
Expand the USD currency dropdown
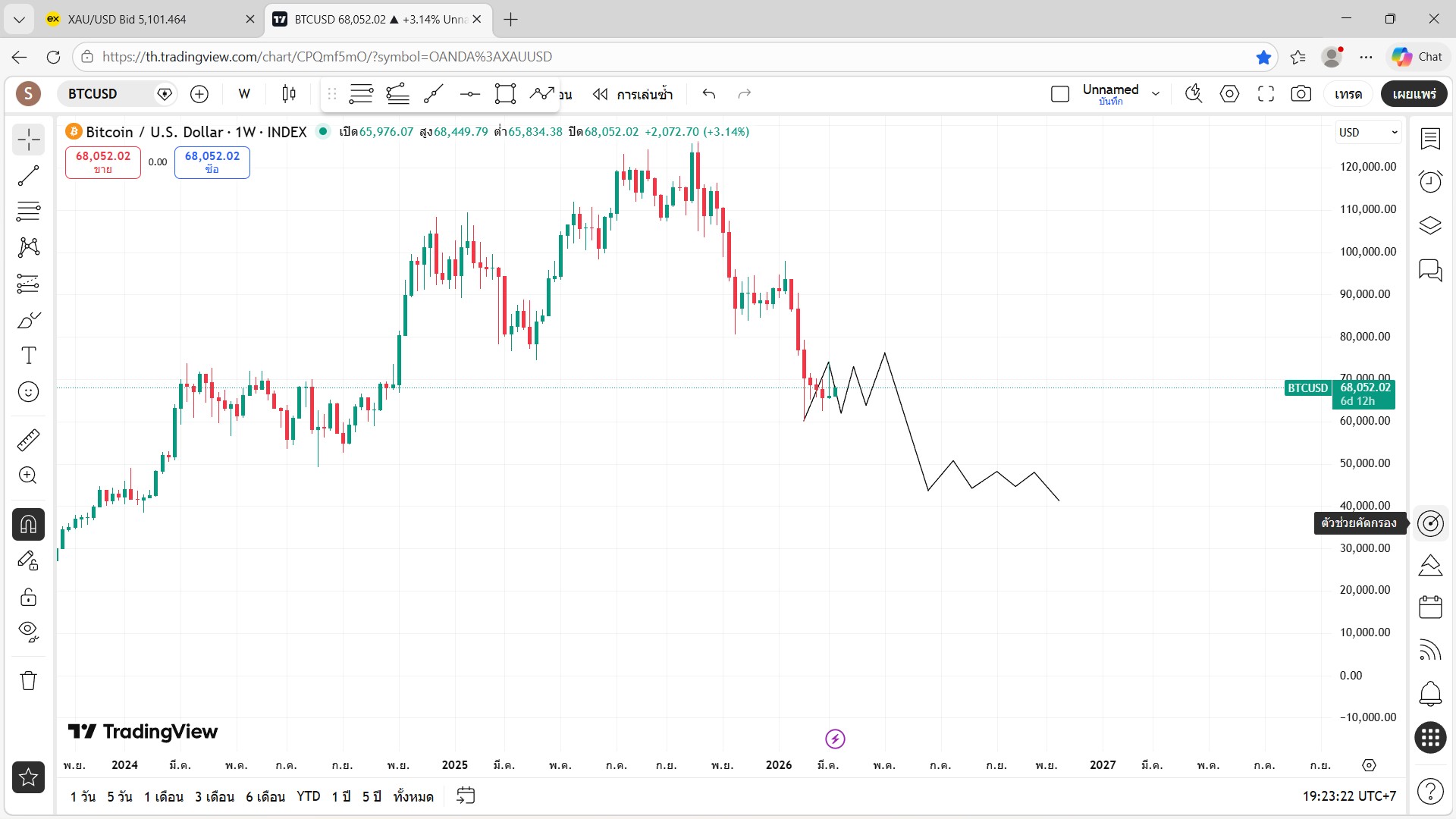tap(1368, 132)
